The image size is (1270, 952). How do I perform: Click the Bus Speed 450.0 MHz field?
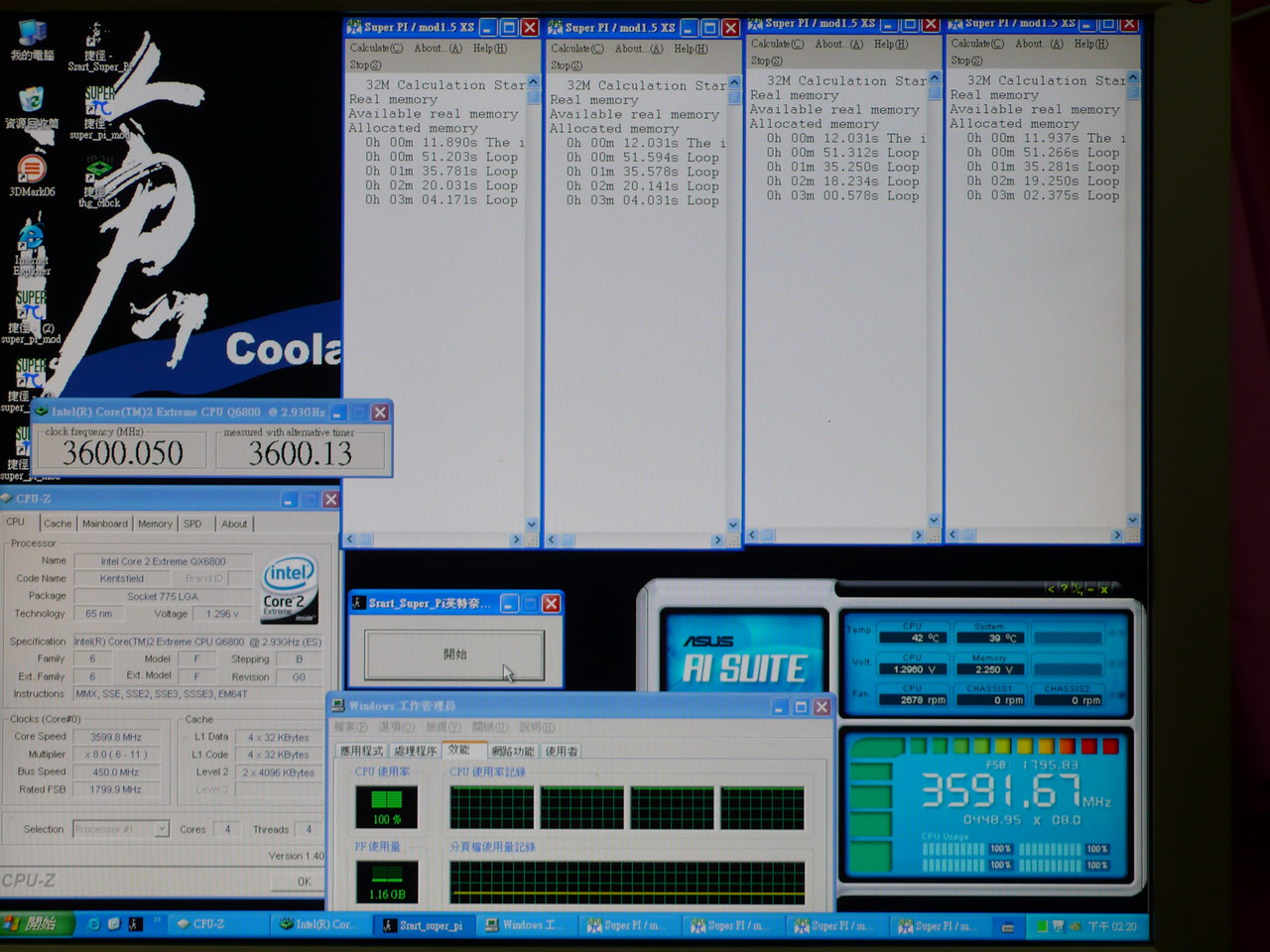[x=115, y=772]
